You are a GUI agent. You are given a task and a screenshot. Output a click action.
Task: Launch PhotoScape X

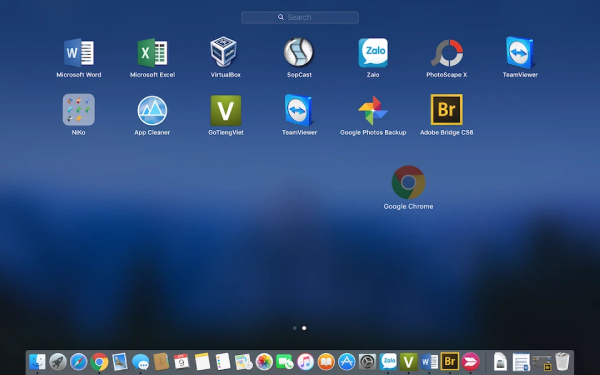[x=447, y=52]
